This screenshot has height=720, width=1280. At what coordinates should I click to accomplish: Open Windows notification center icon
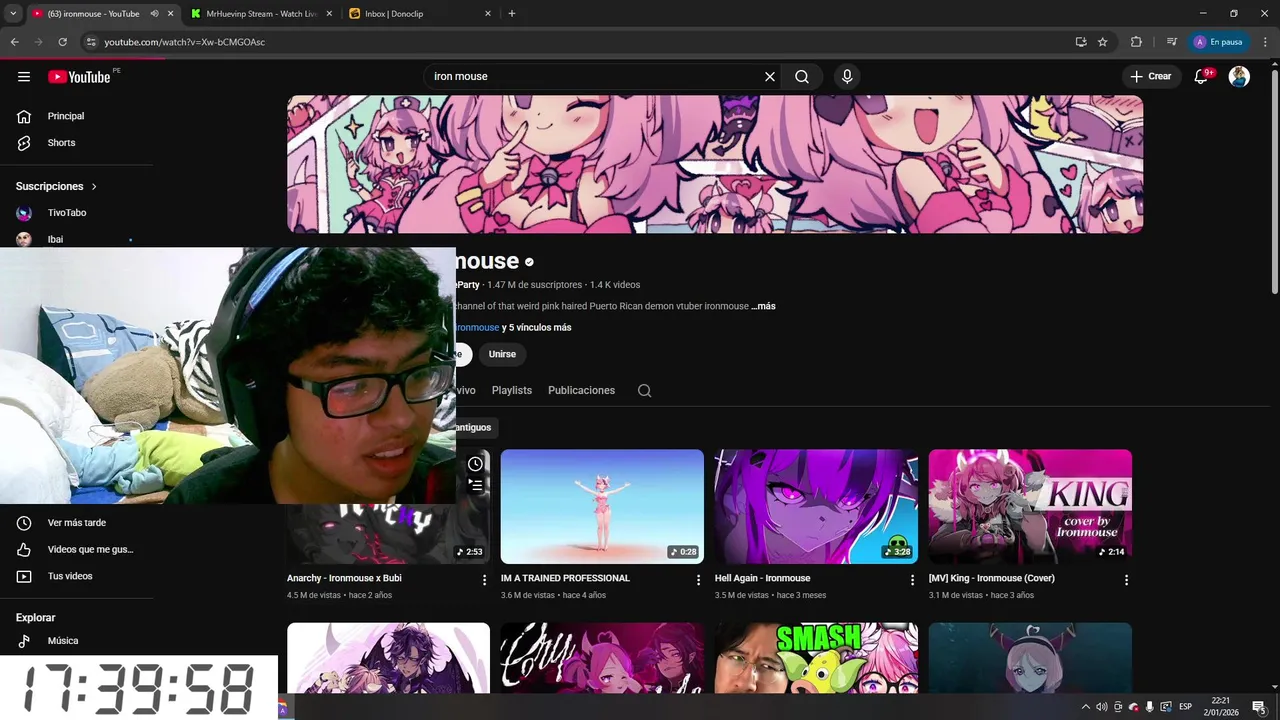pyautogui.click(x=1259, y=707)
